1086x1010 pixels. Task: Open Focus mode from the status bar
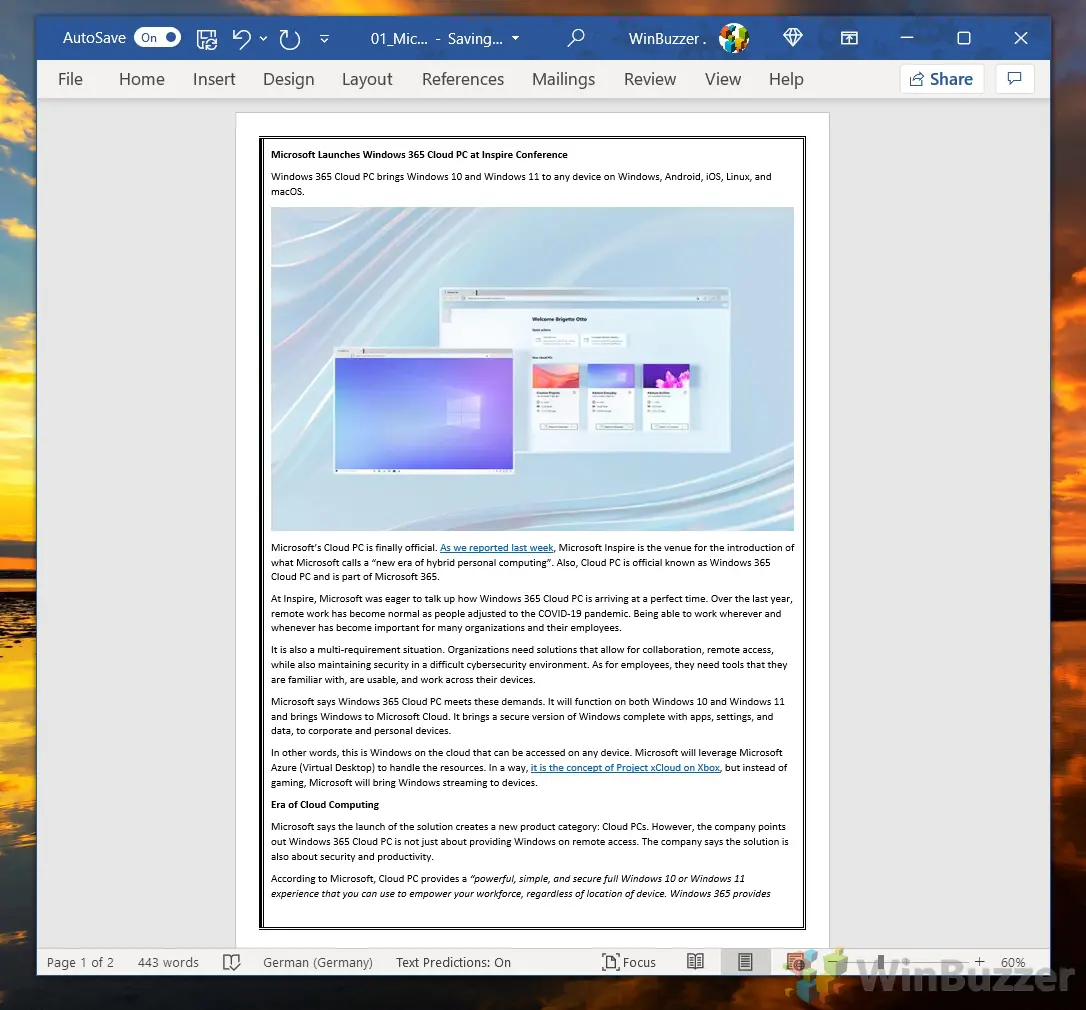629,962
